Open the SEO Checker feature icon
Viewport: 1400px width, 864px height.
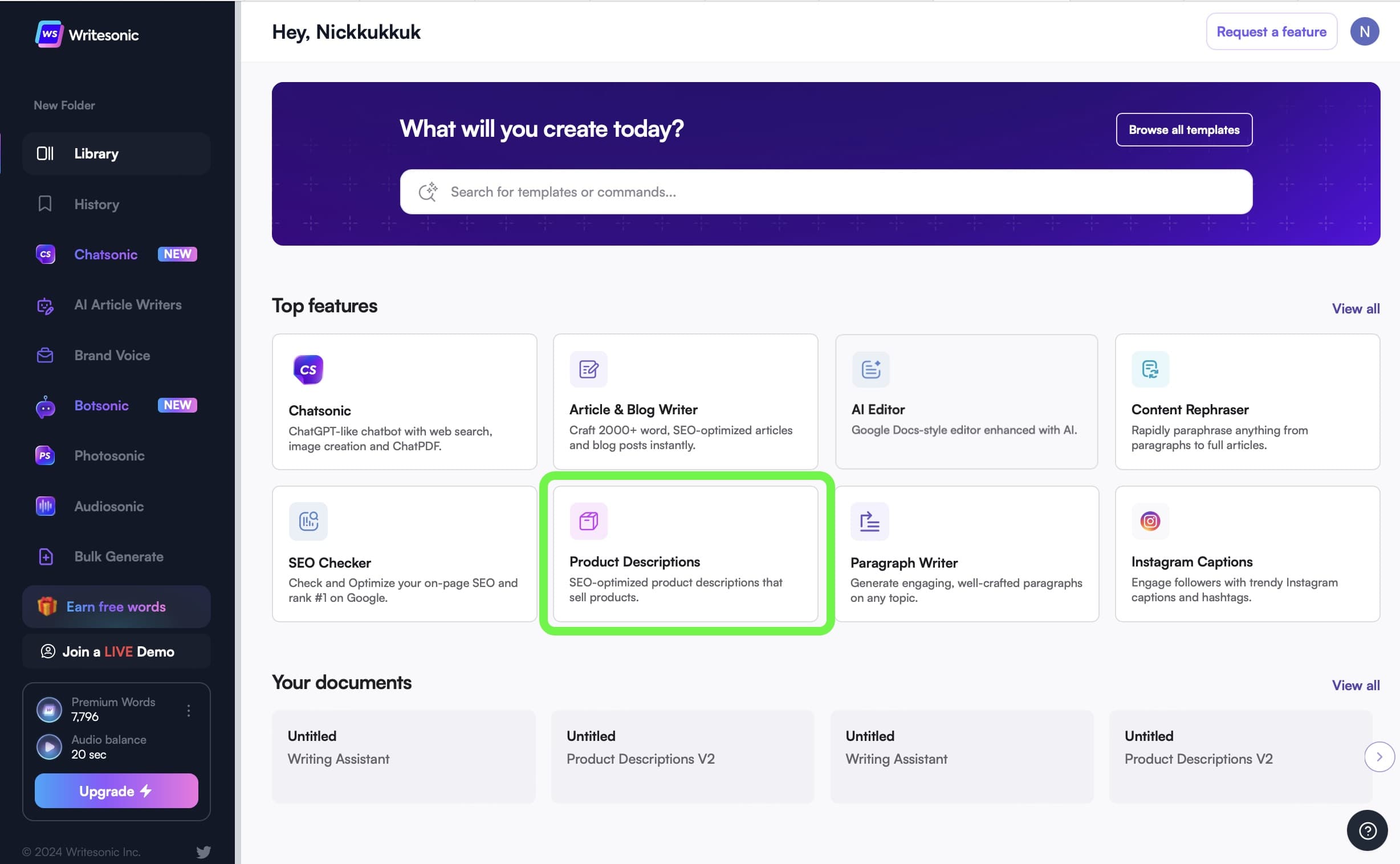click(x=308, y=521)
